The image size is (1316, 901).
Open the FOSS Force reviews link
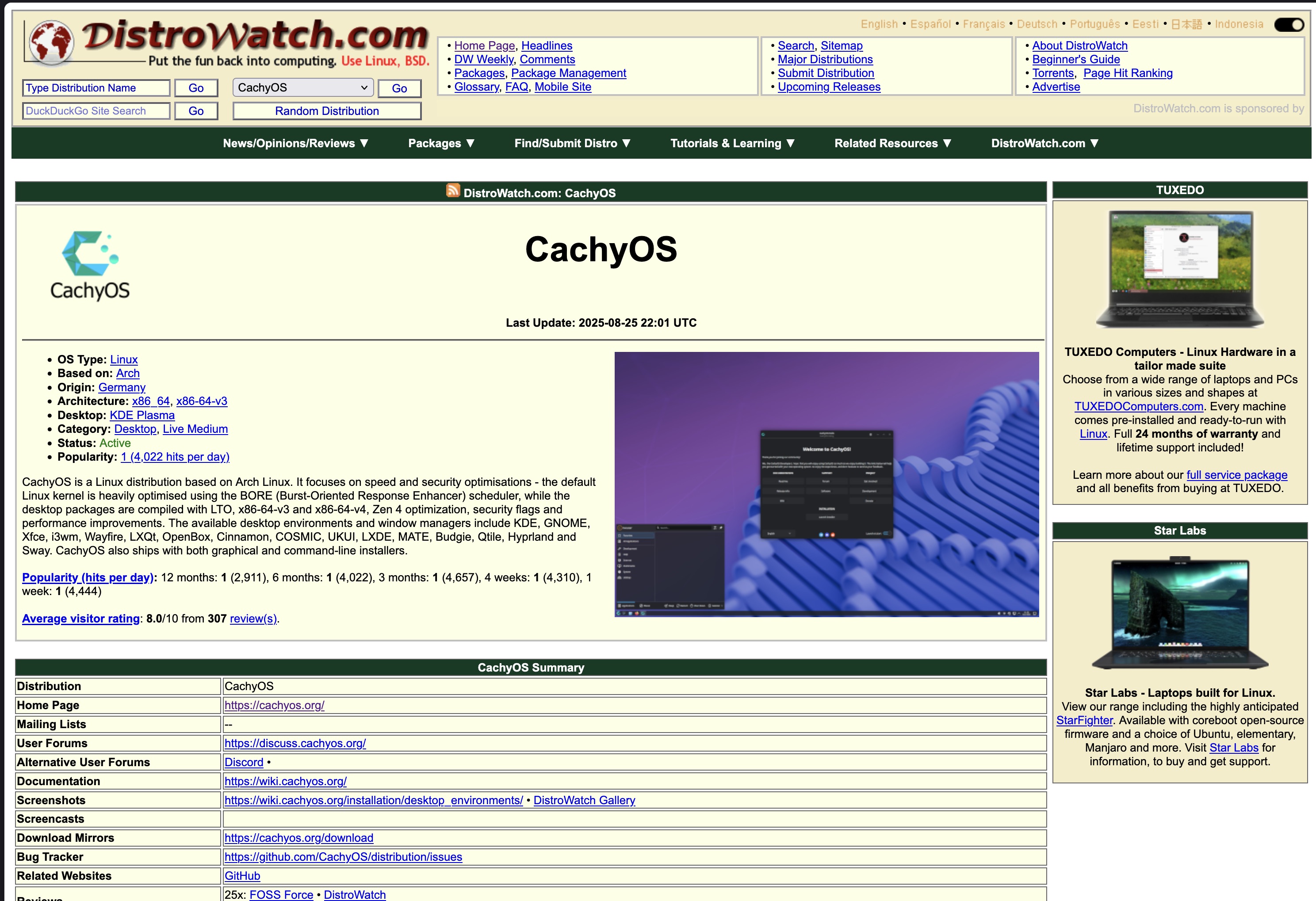(281, 895)
